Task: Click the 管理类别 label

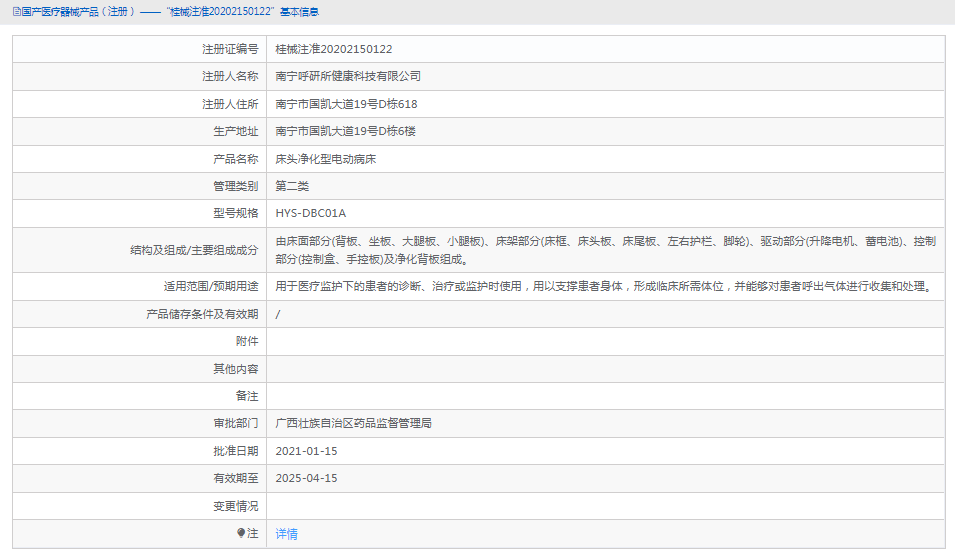Action: click(236, 186)
